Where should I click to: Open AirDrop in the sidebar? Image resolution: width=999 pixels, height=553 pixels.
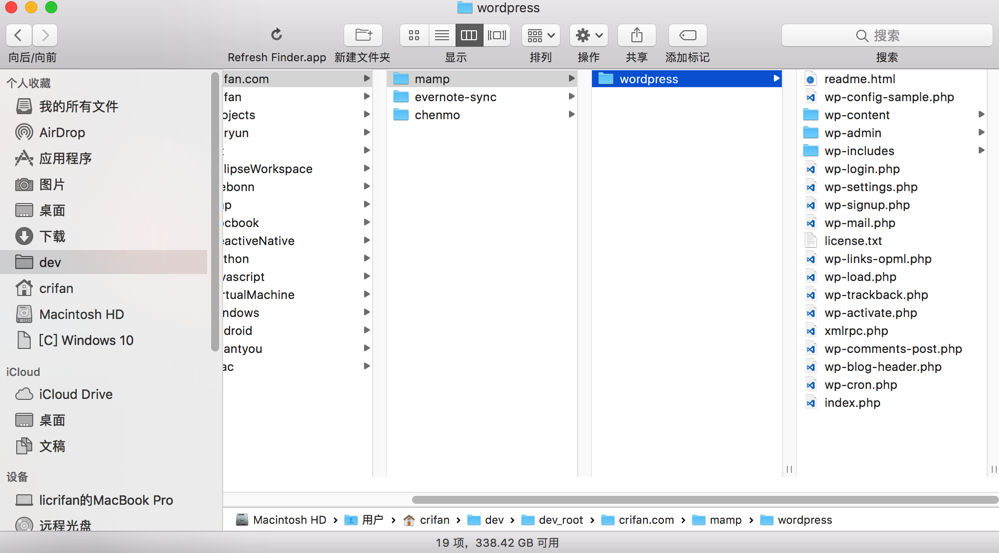(62, 133)
